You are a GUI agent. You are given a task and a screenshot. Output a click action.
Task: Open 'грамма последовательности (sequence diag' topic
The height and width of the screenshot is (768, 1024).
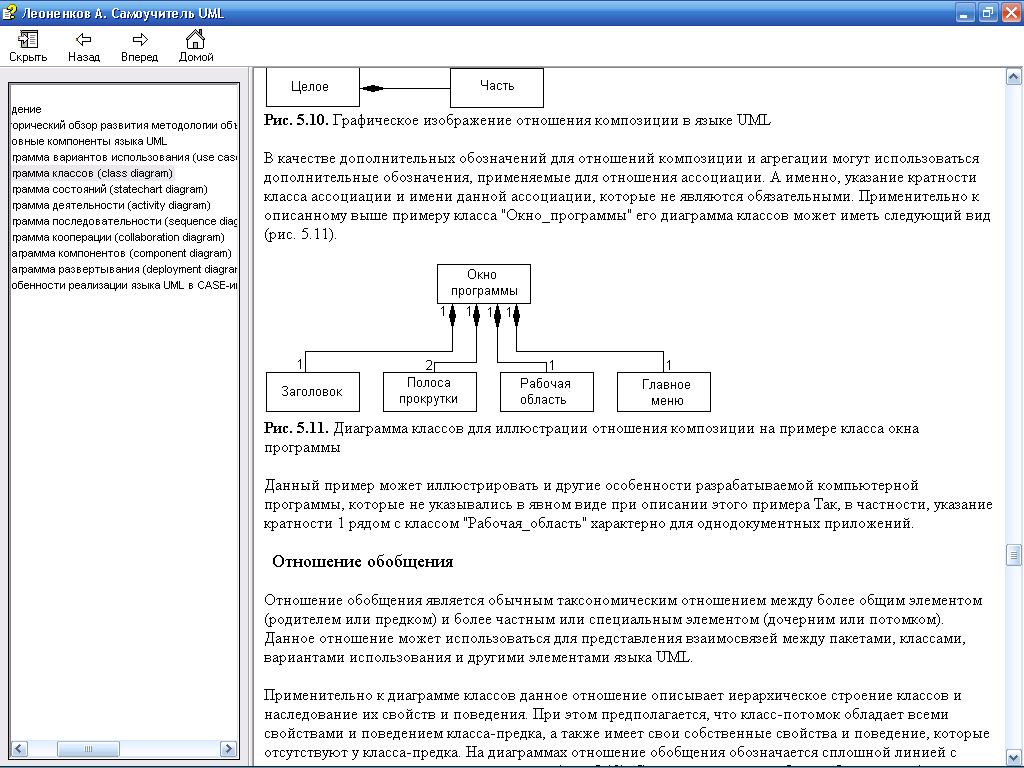click(124, 221)
